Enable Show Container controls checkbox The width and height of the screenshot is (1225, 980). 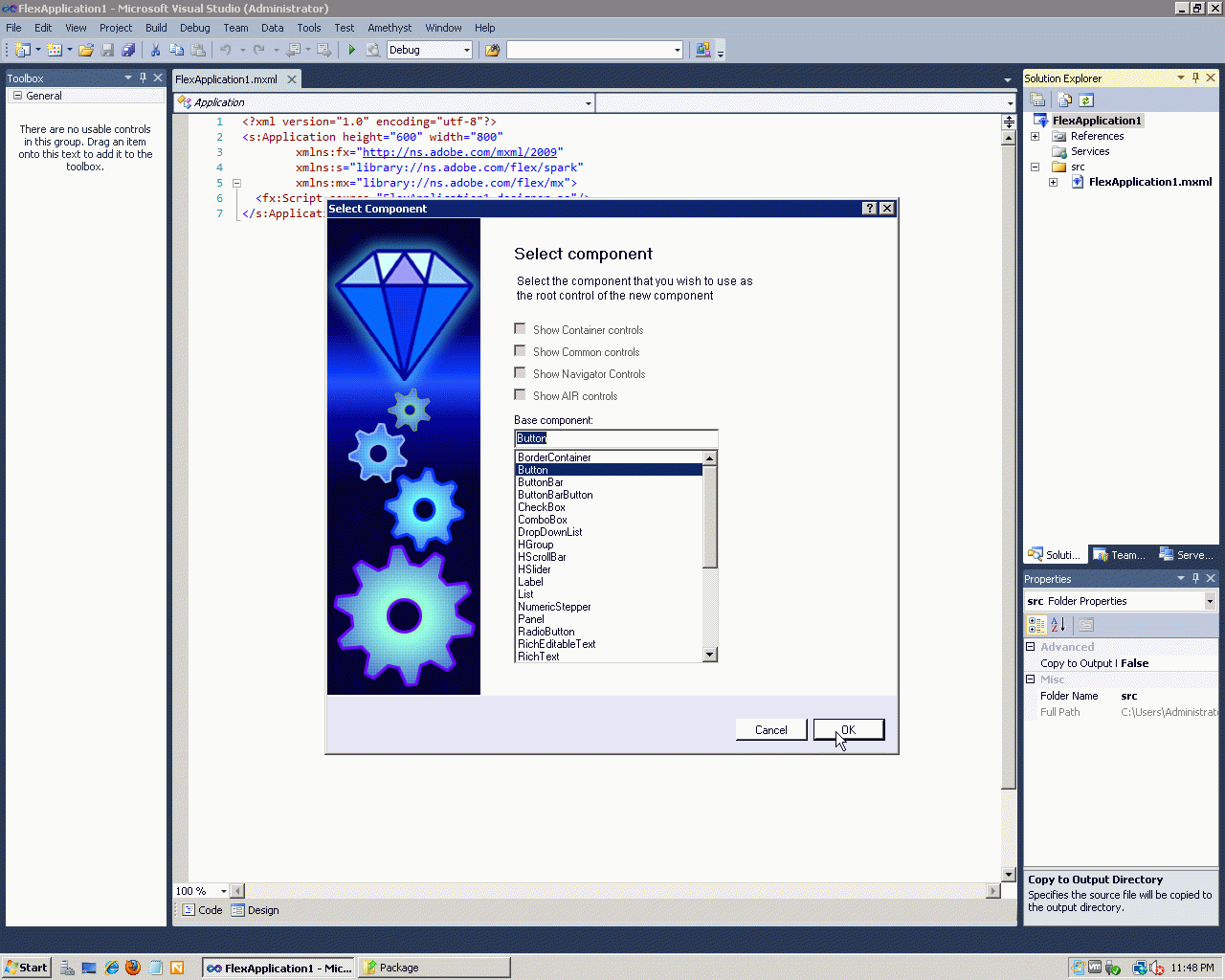pyautogui.click(x=520, y=329)
